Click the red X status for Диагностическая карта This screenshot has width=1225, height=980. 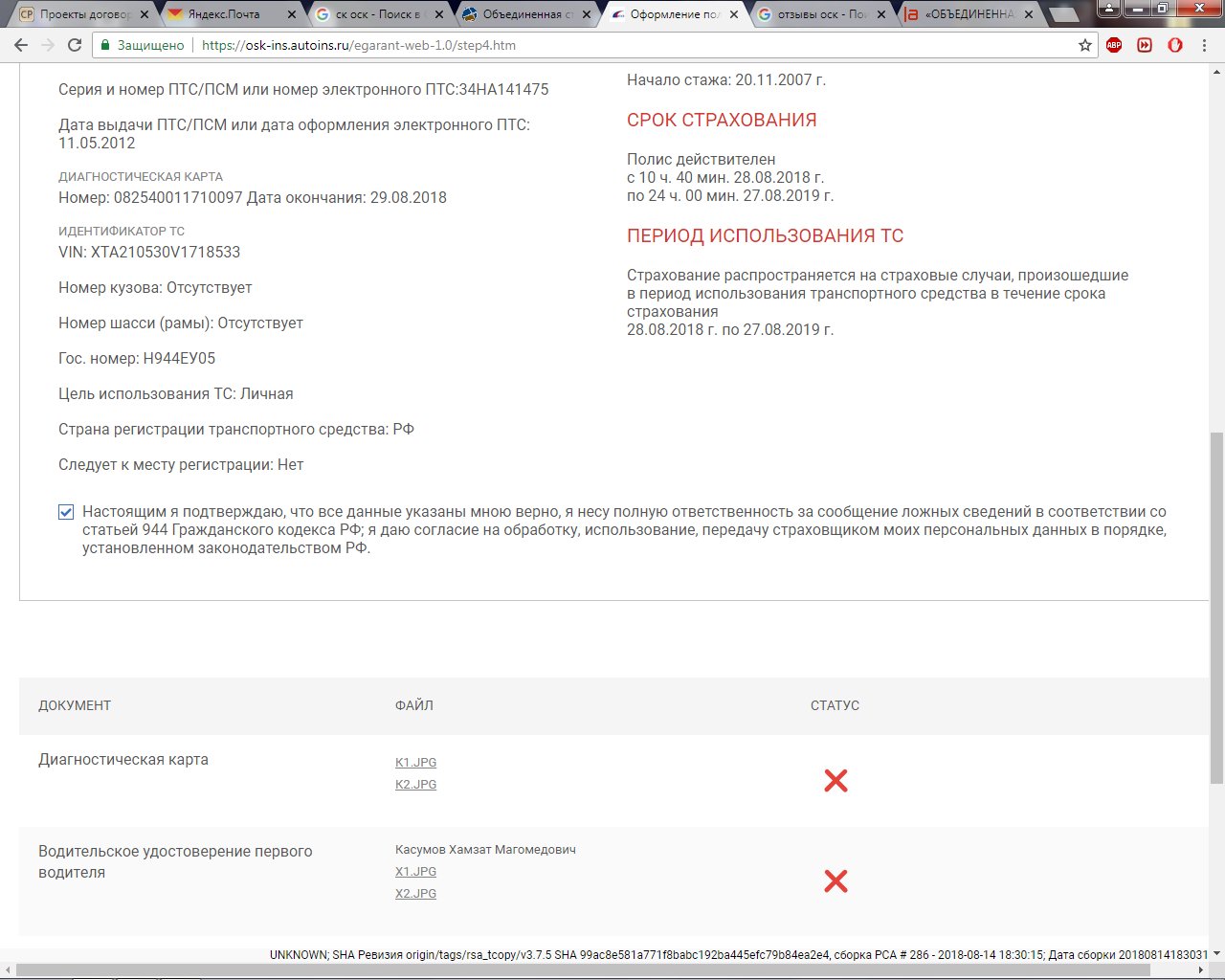tap(835, 781)
